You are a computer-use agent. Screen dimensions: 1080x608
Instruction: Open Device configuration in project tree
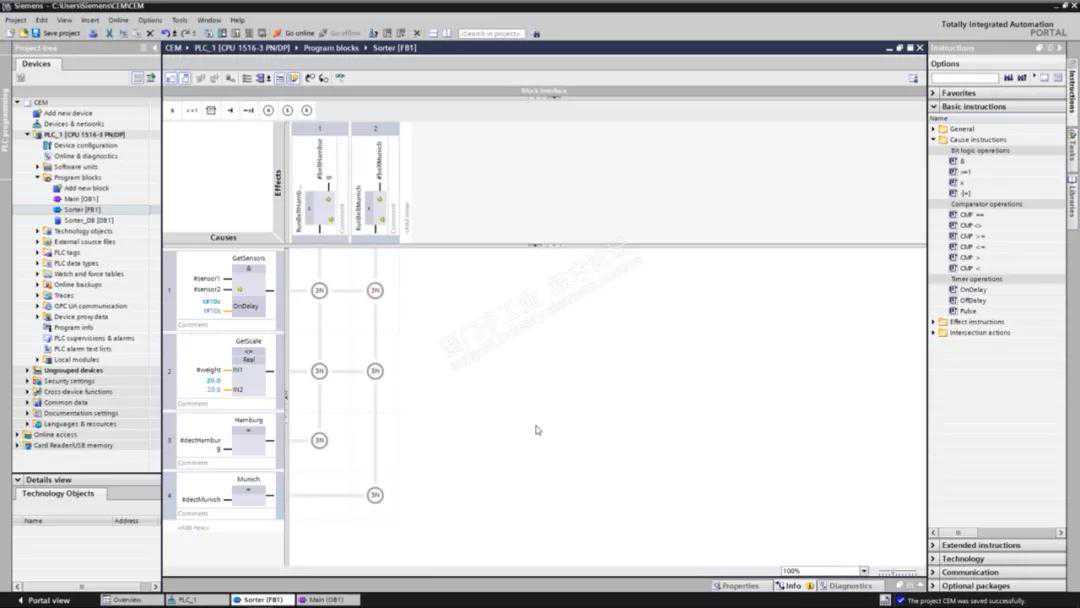85,145
